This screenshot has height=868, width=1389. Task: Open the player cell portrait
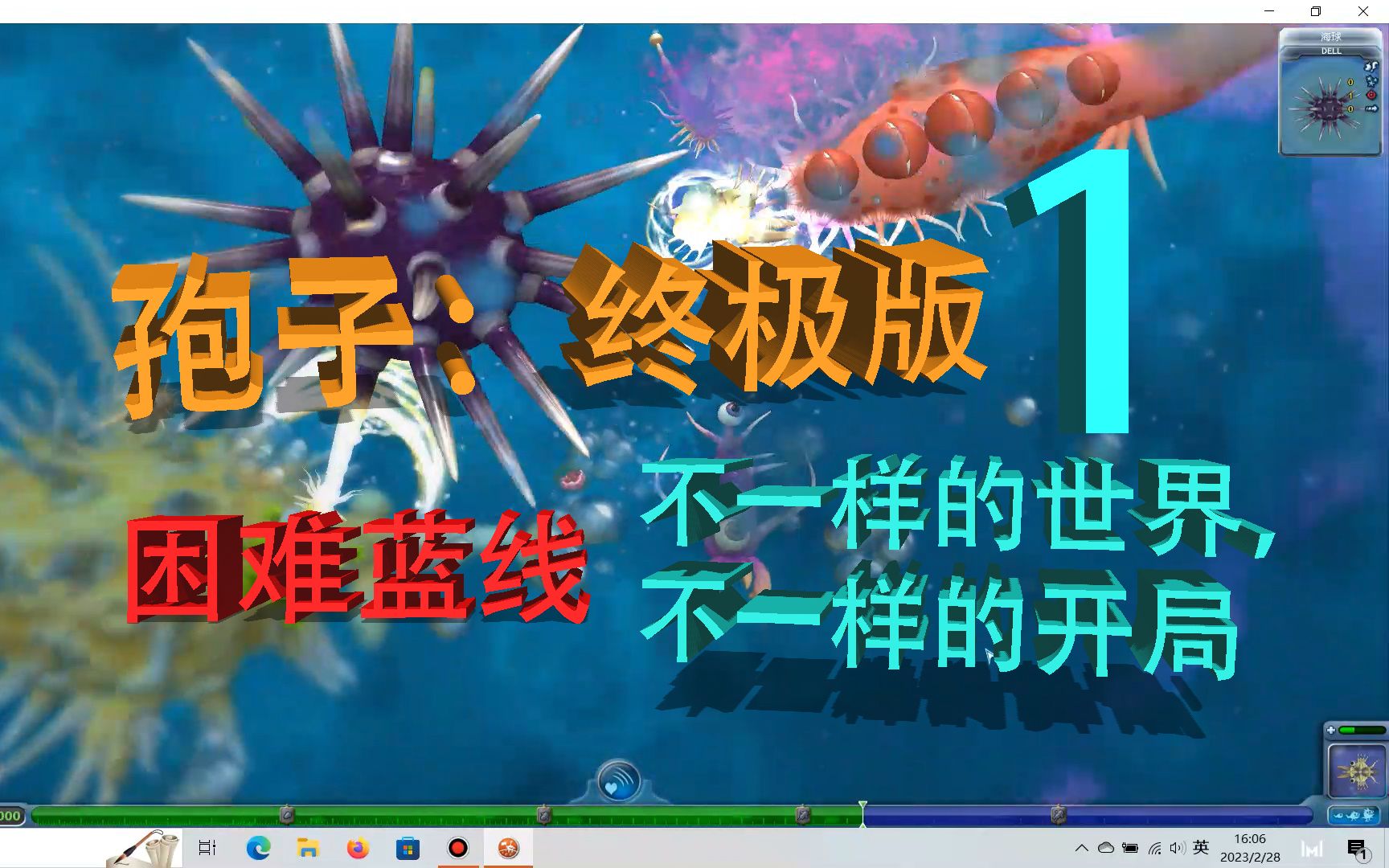coord(1356,772)
